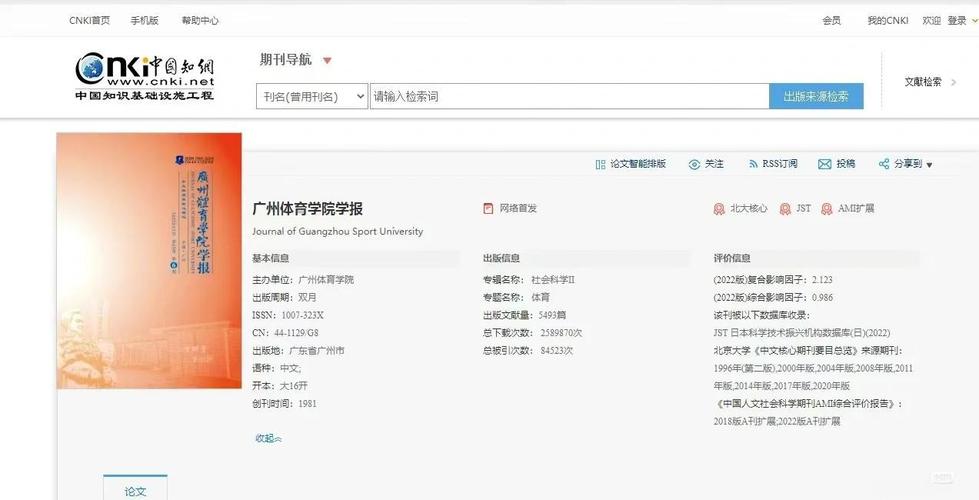Screen dimensions: 979x500
Task: Click the 出版信息 section header
Action: tap(501, 258)
